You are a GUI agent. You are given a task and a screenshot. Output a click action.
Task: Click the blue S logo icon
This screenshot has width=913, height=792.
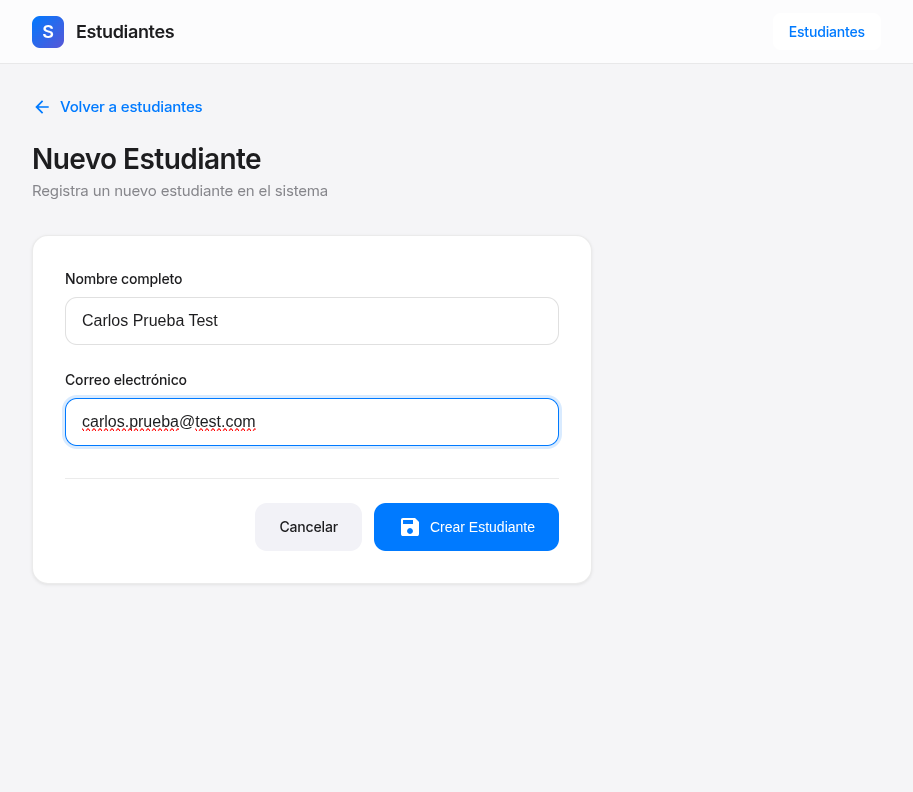tap(48, 32)
